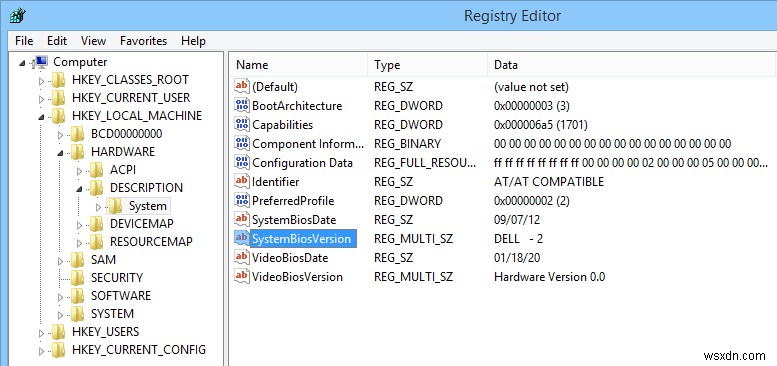Click the REG_FULL_RESOU... type cell
777x366 pixels.
[x=425, y=162]
